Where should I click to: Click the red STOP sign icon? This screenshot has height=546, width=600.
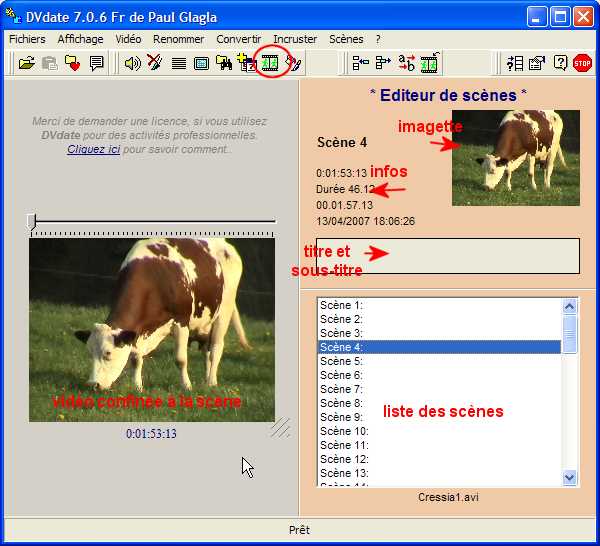[582, 63]
